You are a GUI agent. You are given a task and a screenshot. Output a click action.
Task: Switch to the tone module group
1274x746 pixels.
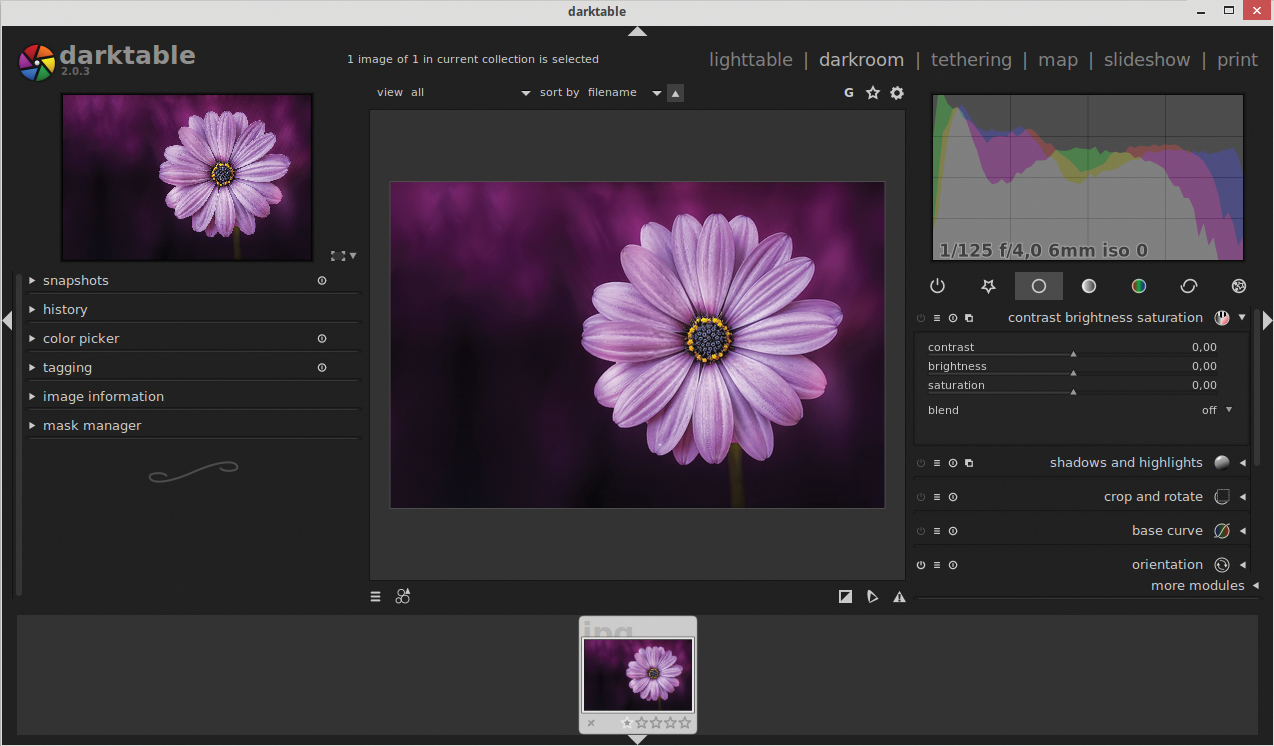coord(1088,286)
